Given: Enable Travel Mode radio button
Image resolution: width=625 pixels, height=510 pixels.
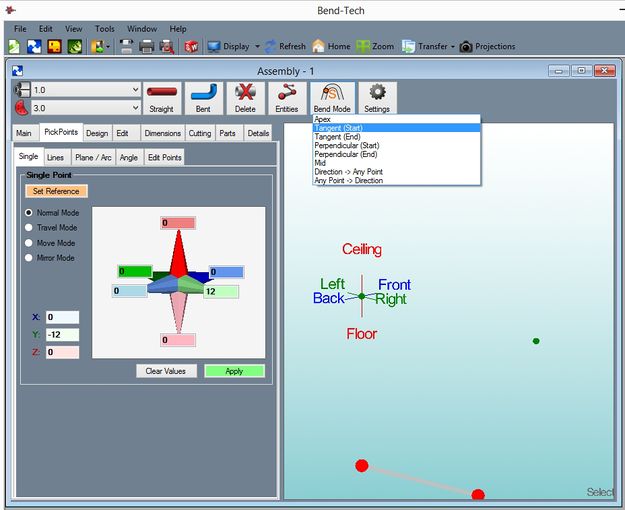Looking at the screenshot, I should click(29, 228).
